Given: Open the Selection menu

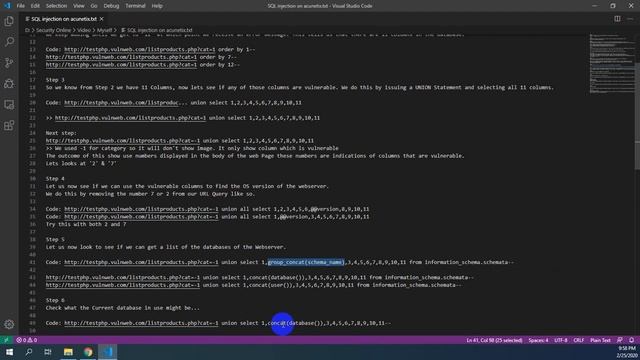Looking at the screenshot, I should coord(56,6).
